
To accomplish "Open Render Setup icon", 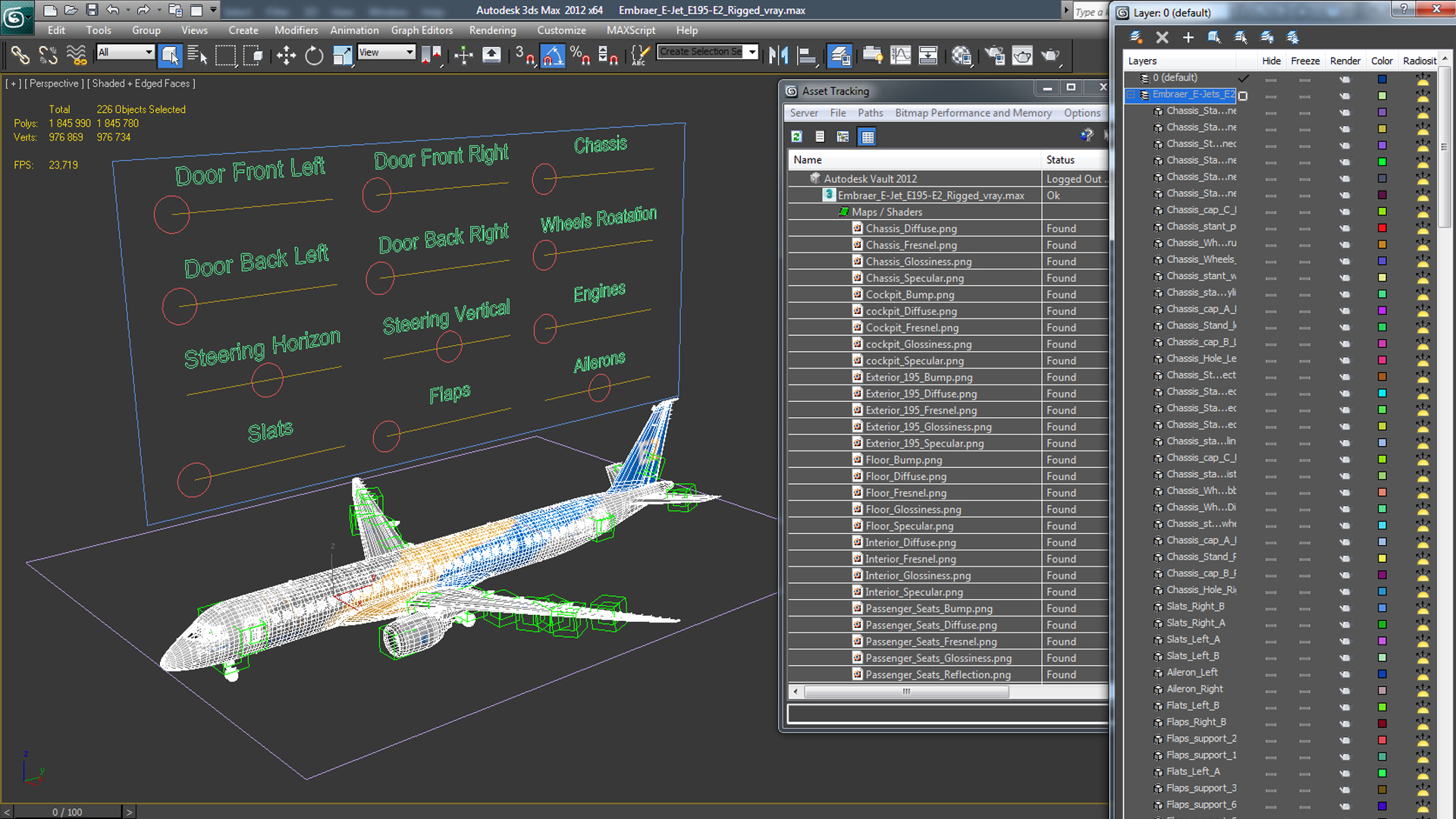I will click(x=994, y=55).
